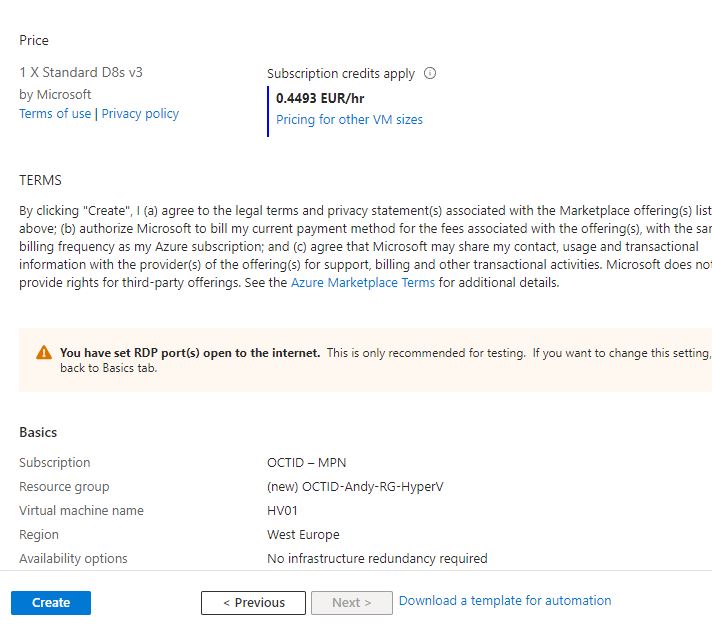The width and height of the screenshot is (712, 636).
Task: Click the greyed-out Next button
Action: 351,603
